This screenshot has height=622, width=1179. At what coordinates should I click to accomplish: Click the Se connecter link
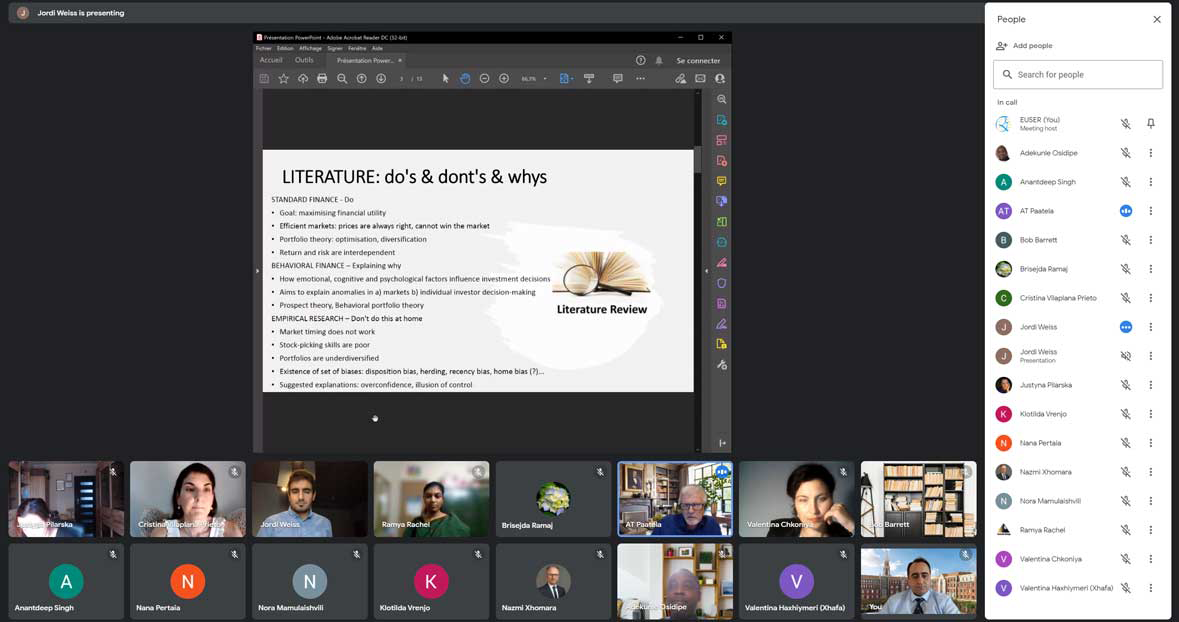click(x=698, y=60)
